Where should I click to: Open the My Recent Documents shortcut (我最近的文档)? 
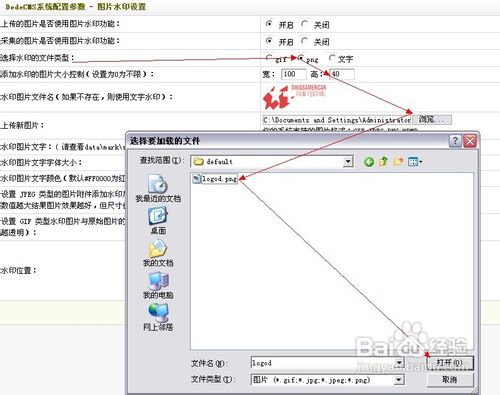click(158, 188)
